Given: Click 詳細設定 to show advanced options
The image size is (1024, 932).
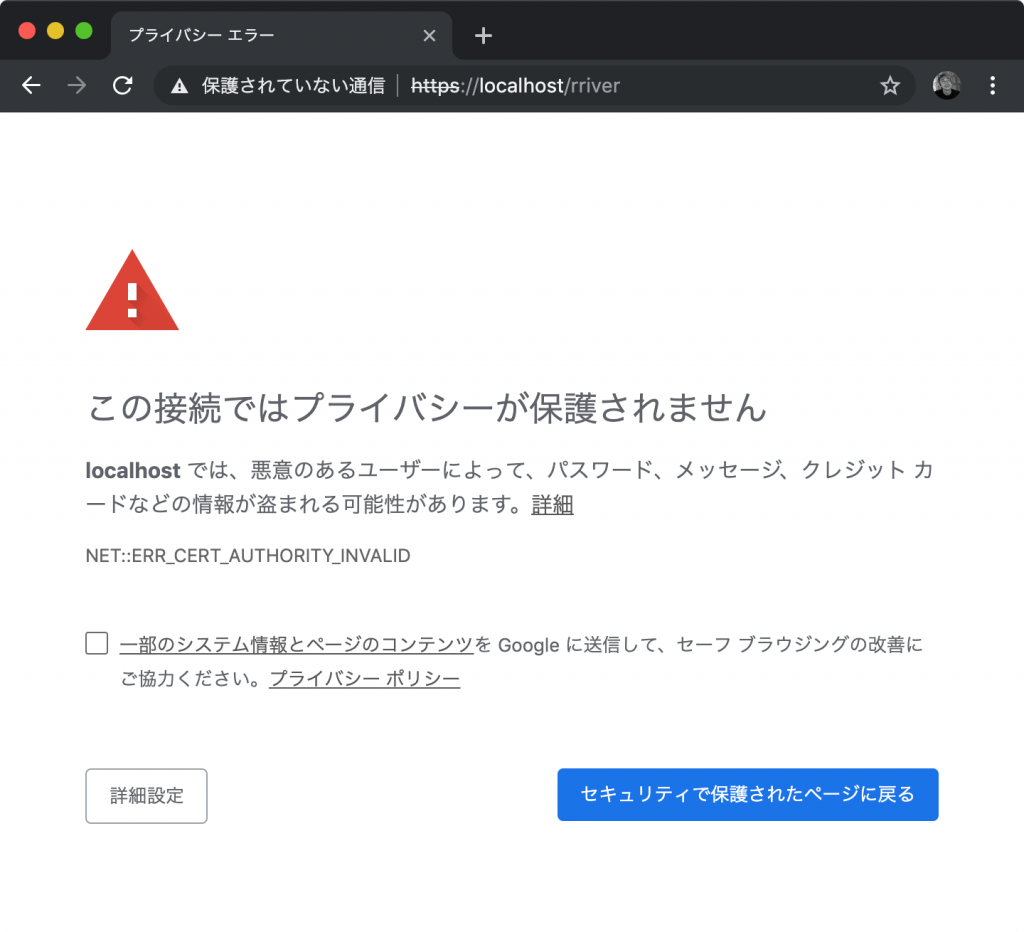Looking at the screenshot, I should pyautogui.click(x=146, y=795).
